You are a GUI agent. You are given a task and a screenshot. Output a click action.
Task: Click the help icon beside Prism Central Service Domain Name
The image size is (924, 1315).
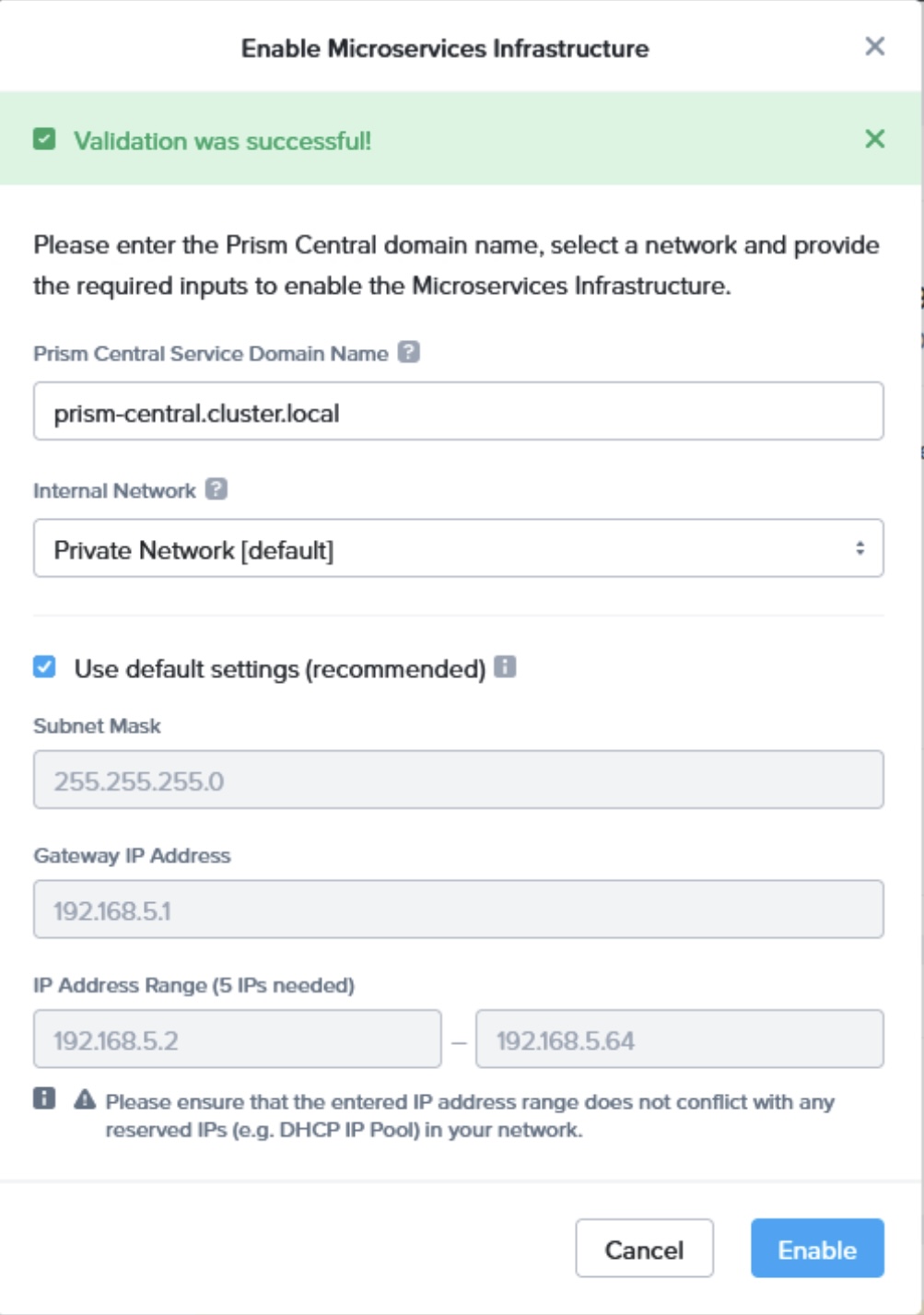(409, 352)
